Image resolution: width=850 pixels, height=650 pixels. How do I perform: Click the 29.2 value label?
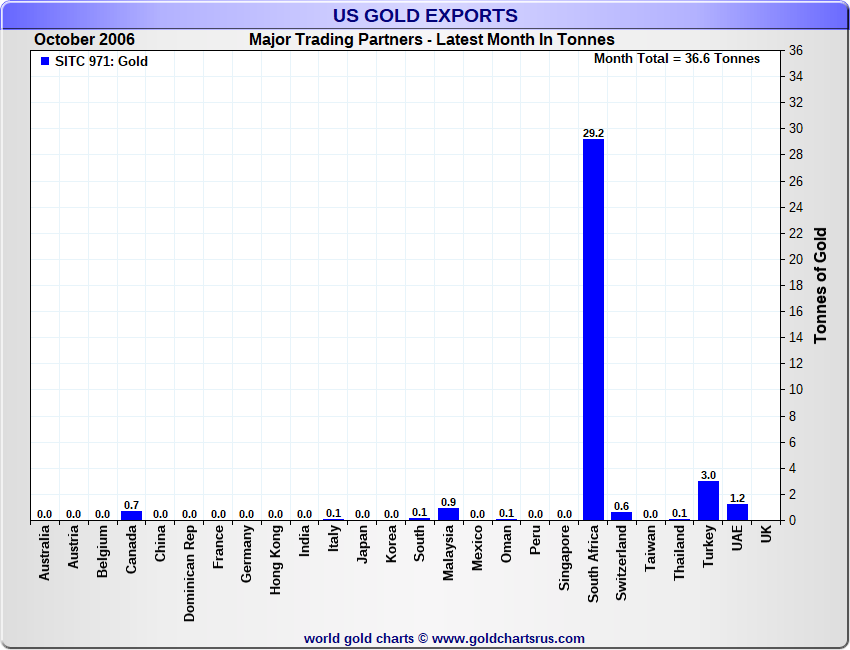pos(593,133)
